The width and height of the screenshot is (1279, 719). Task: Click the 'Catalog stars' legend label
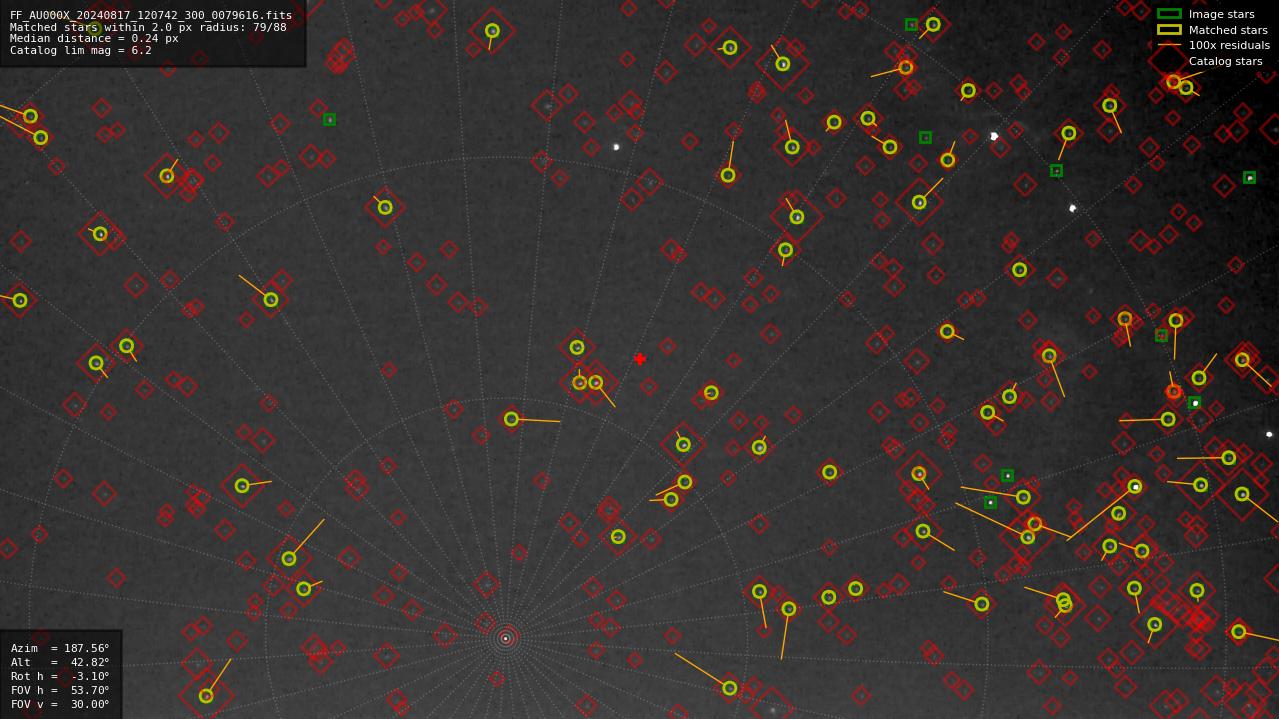pyautogui.click(x=1225, y=61)
